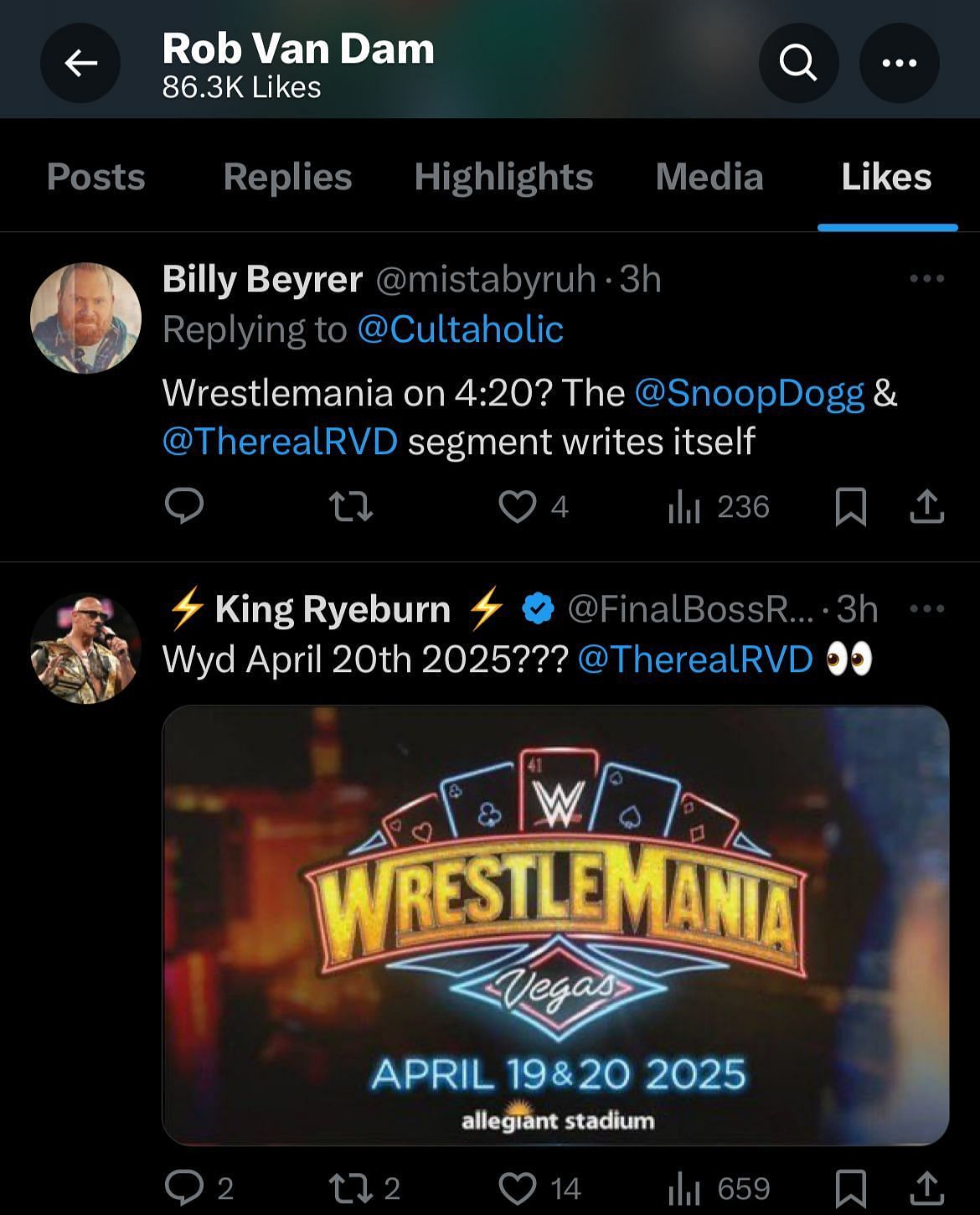Switch to the Posts tab
Image resolution: width=980 pixels, height=1215 pixels.
(95, 177)
